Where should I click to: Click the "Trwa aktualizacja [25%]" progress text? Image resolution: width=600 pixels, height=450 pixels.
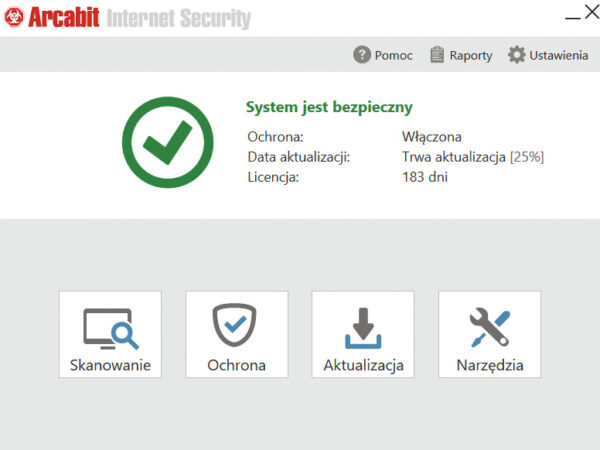(472, 157)
